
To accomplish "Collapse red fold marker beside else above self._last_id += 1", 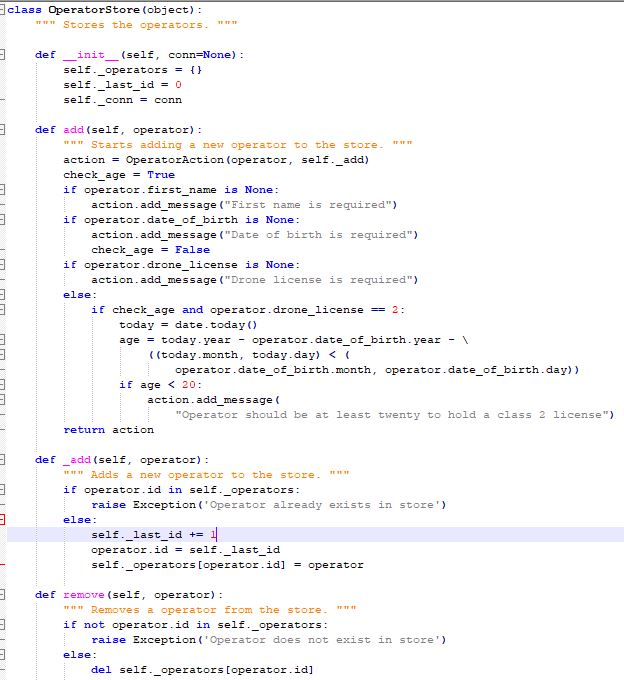I will (2, 520).
